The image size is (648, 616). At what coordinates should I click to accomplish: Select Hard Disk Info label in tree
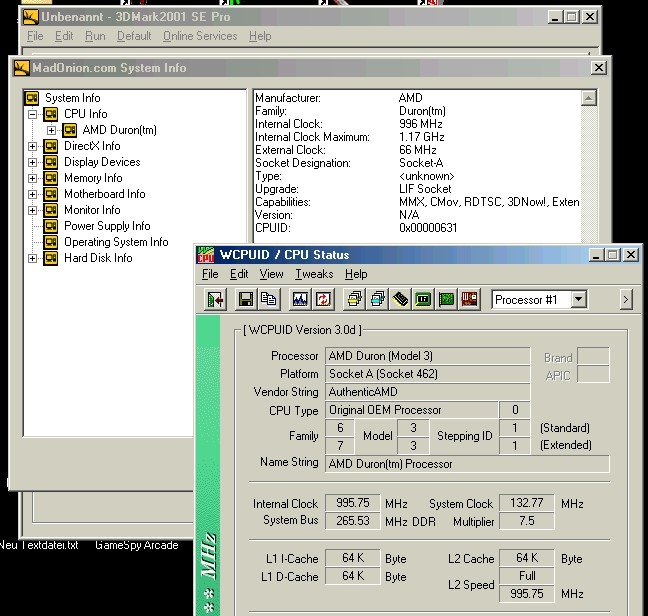(98, 258)
